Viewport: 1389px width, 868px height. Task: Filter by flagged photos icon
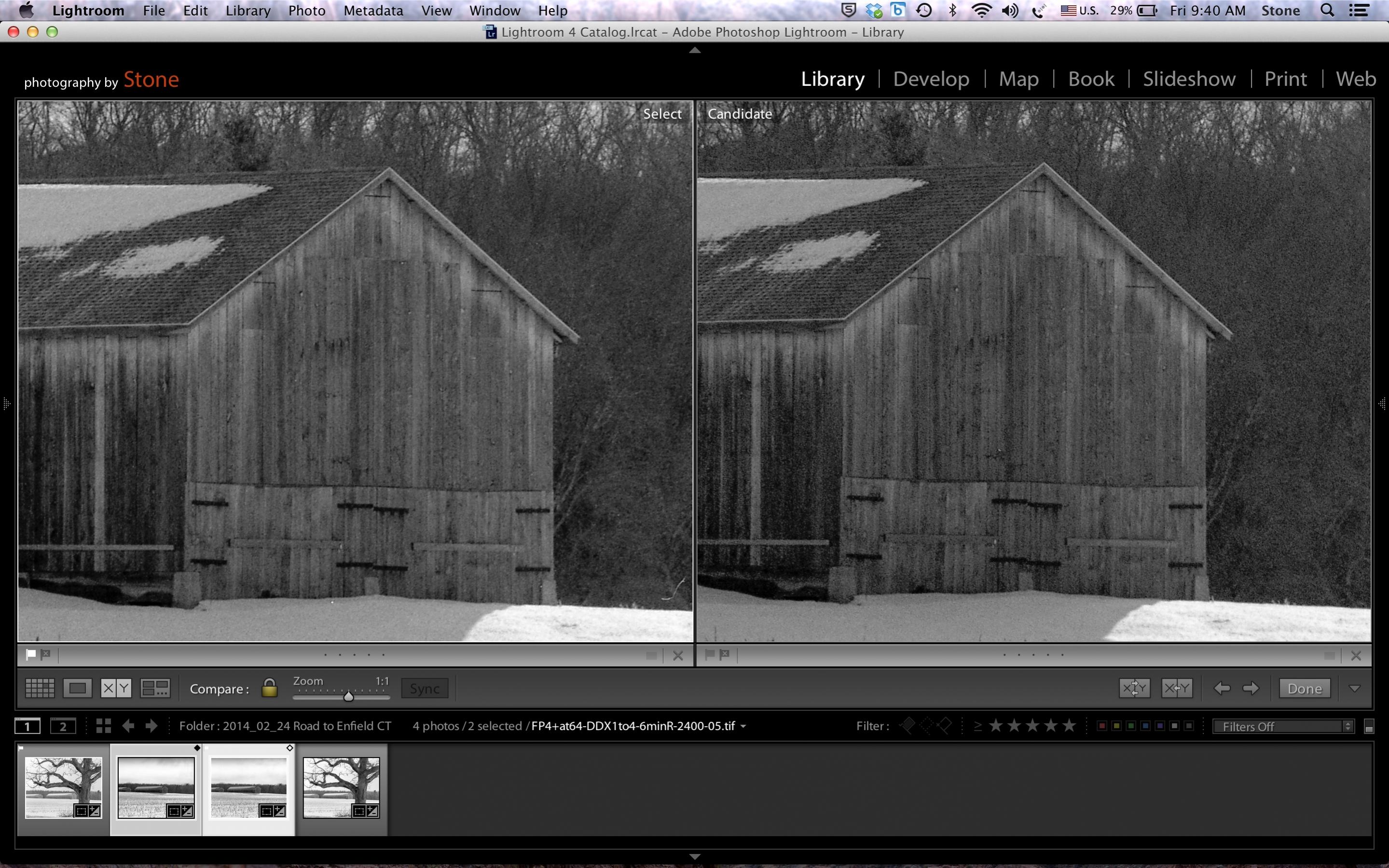coord(908,726)
